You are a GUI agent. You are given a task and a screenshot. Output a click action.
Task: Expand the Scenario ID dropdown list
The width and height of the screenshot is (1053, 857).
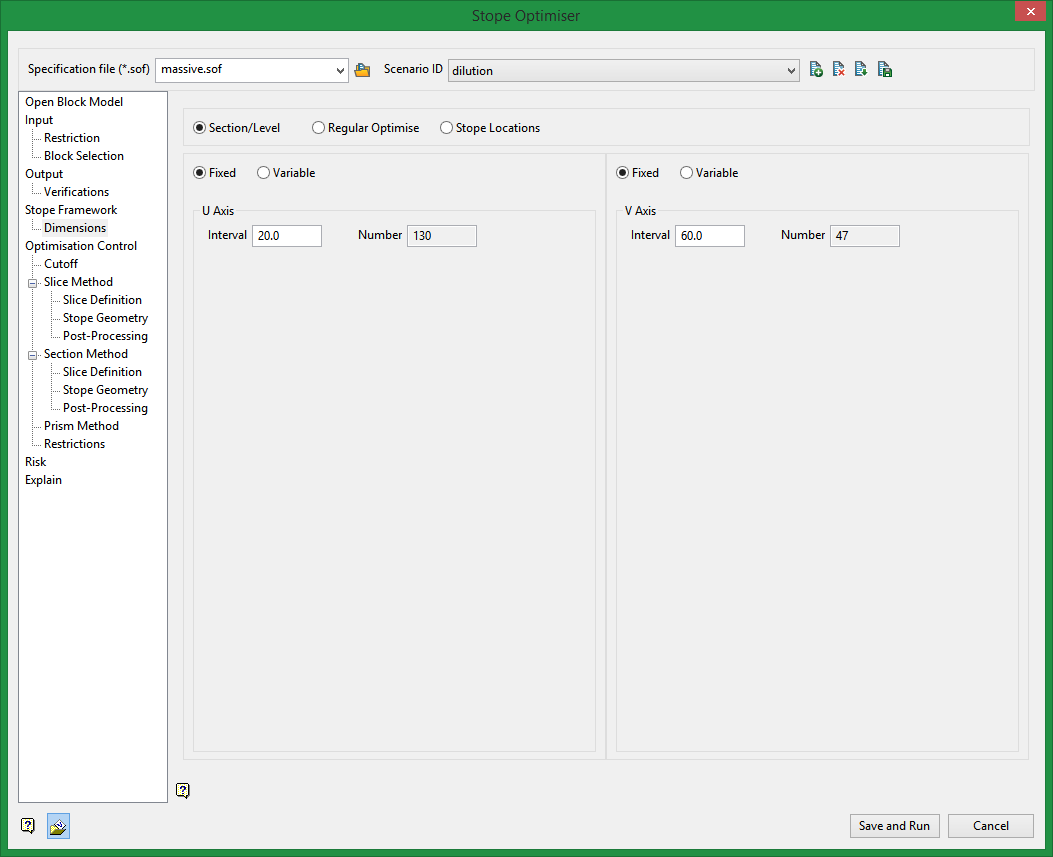coord(791,70)
